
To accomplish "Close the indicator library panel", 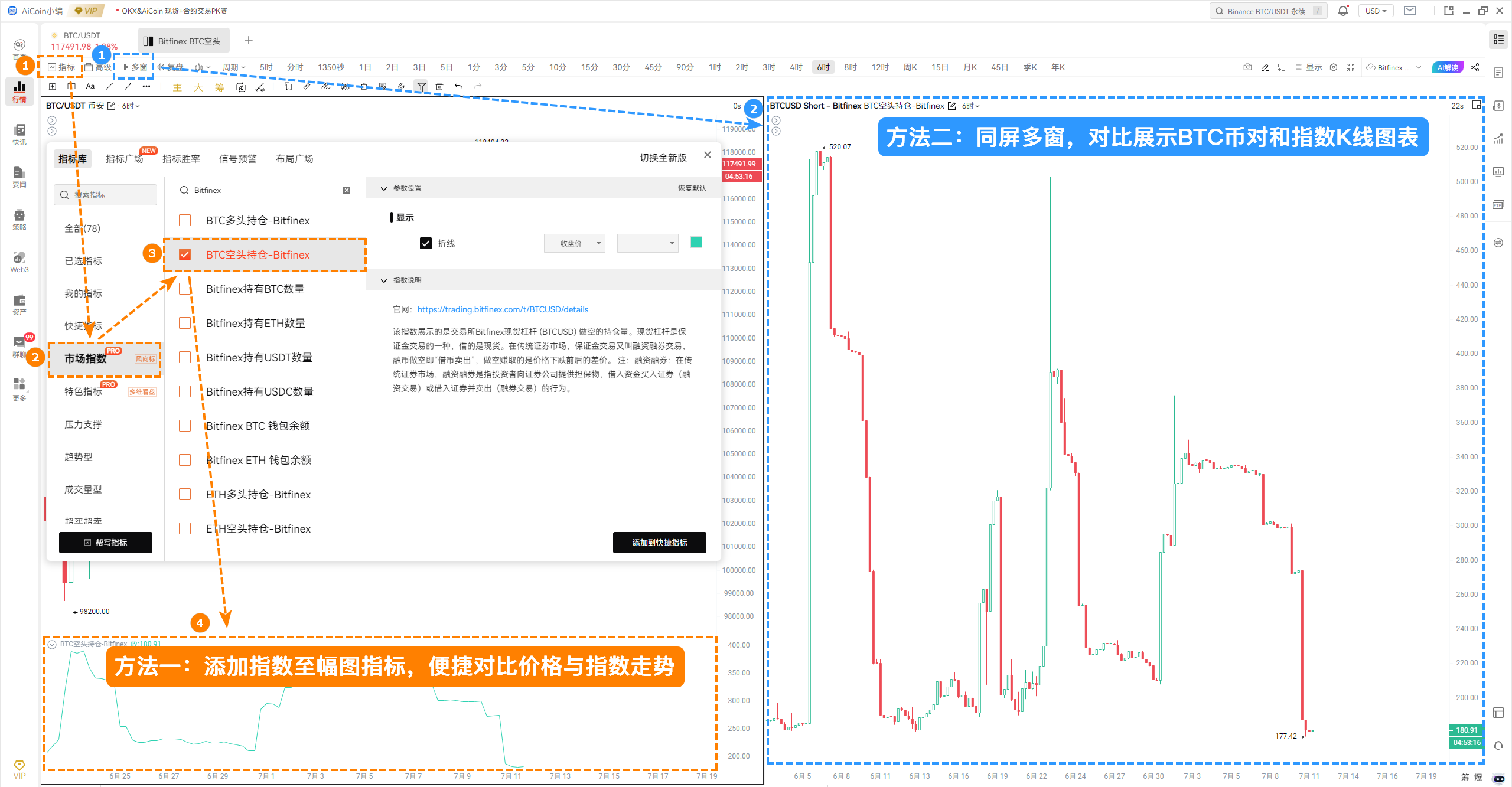I will tap(708, 155).
